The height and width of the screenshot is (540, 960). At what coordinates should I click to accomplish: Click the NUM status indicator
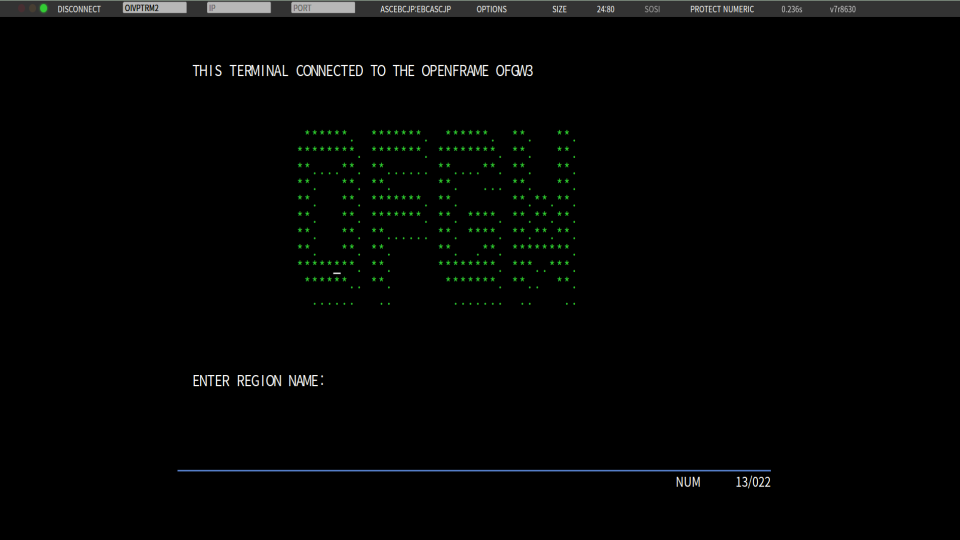[x=688, y=482]
